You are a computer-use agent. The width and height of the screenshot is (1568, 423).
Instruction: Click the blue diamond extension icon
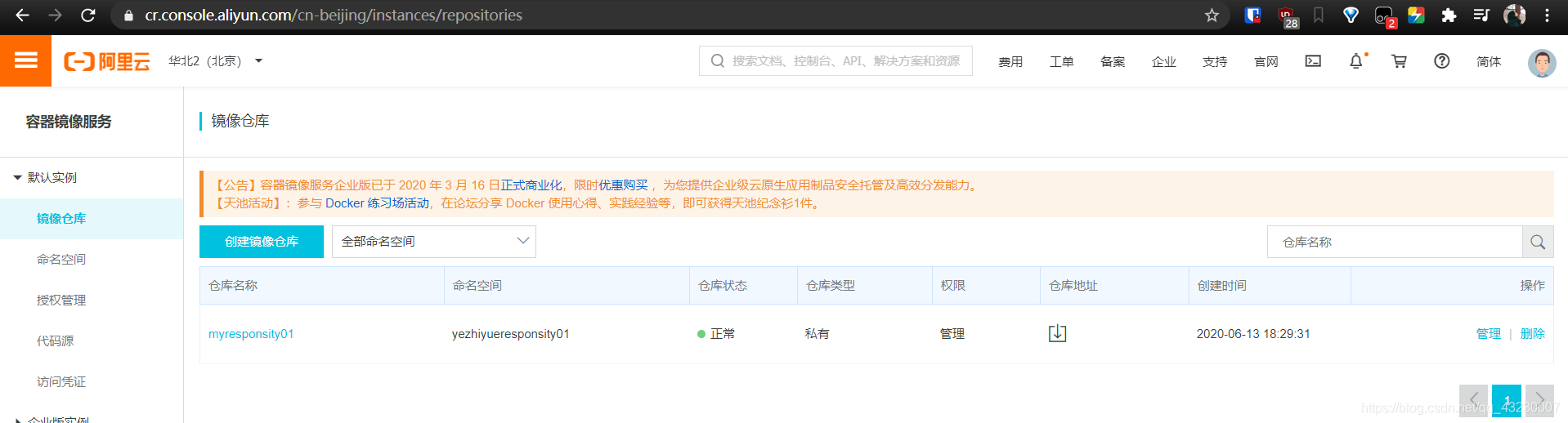(1351, 15)
